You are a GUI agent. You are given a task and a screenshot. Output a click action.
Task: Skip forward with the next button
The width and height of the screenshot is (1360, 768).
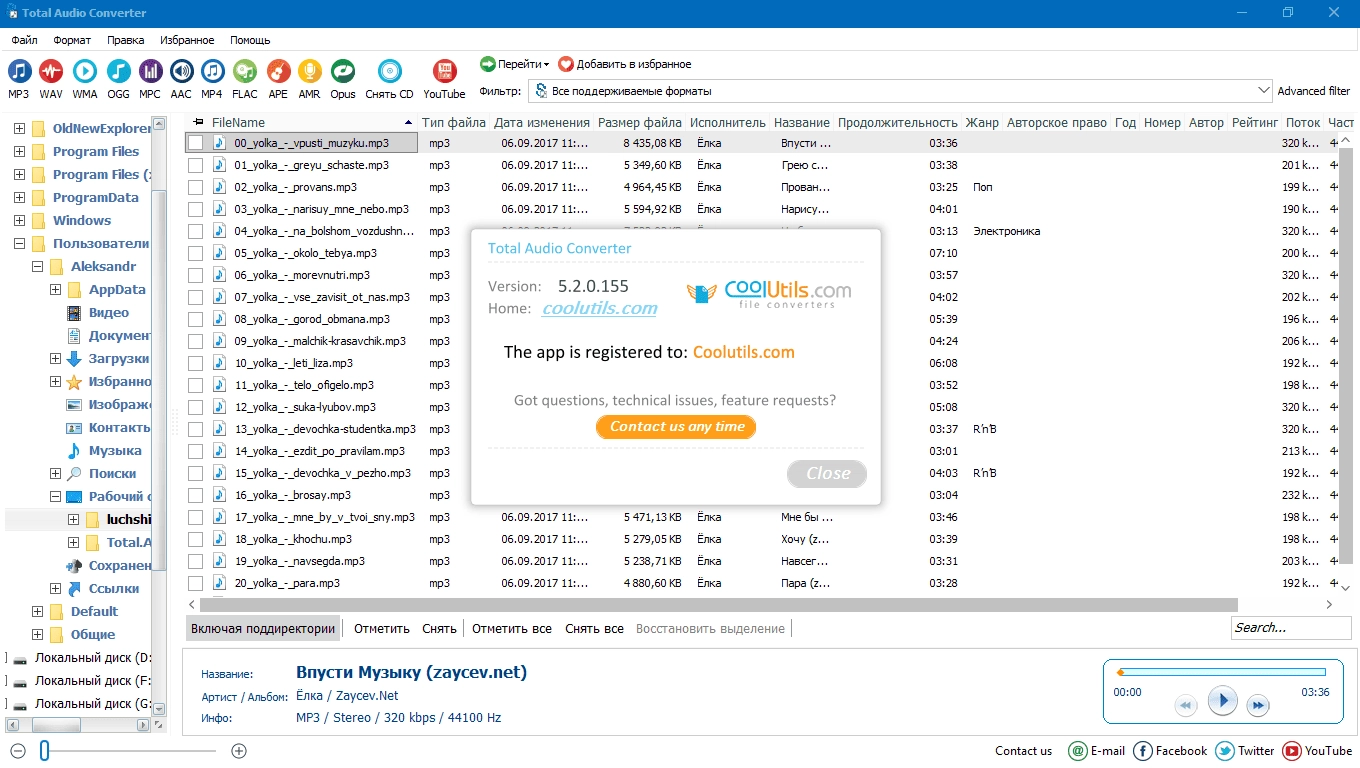[x=1258, y=705]
